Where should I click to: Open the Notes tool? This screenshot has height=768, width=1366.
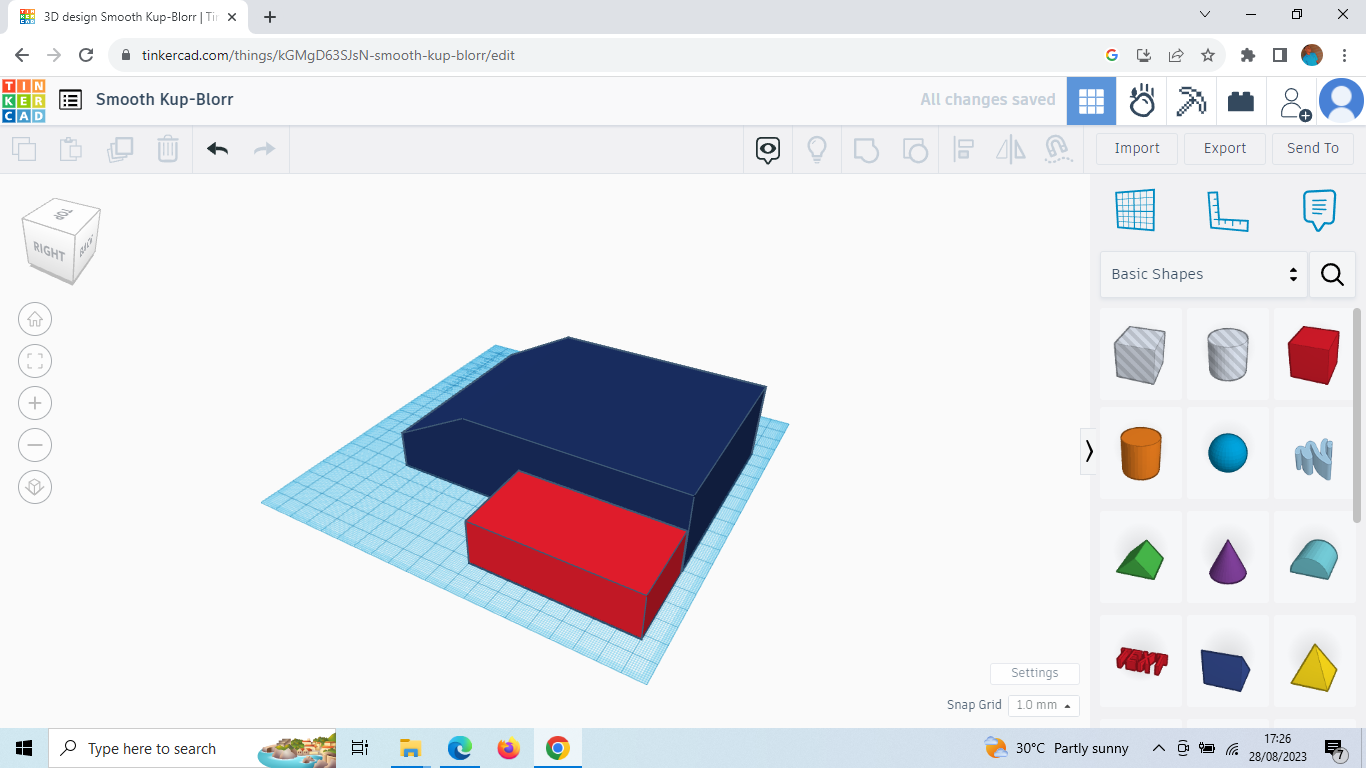(1318, 210)
